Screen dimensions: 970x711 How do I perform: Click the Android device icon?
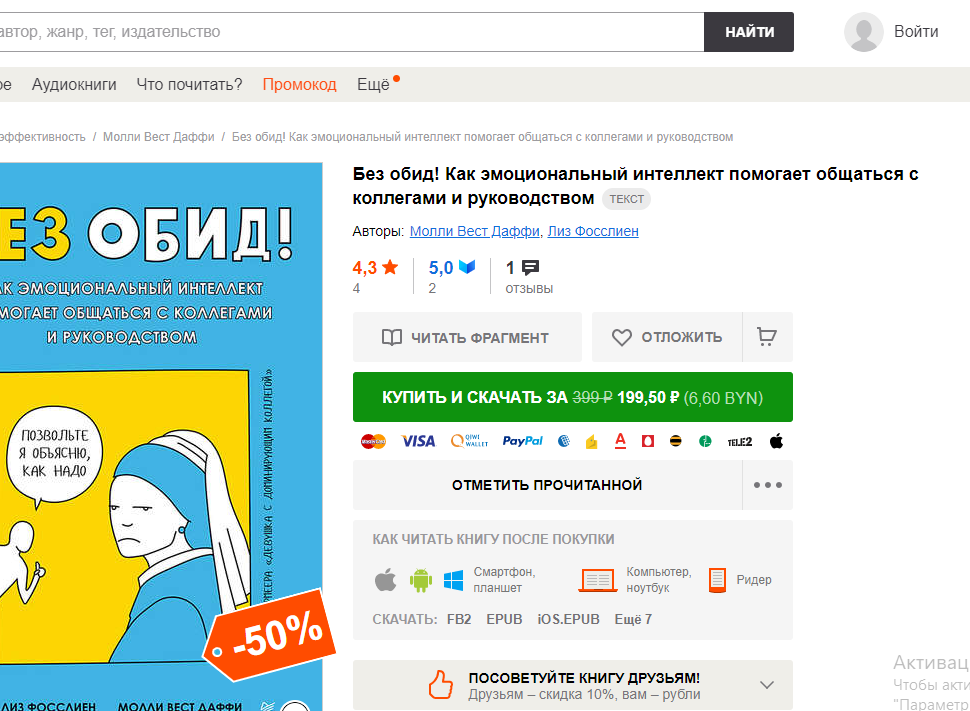point(421,580)
